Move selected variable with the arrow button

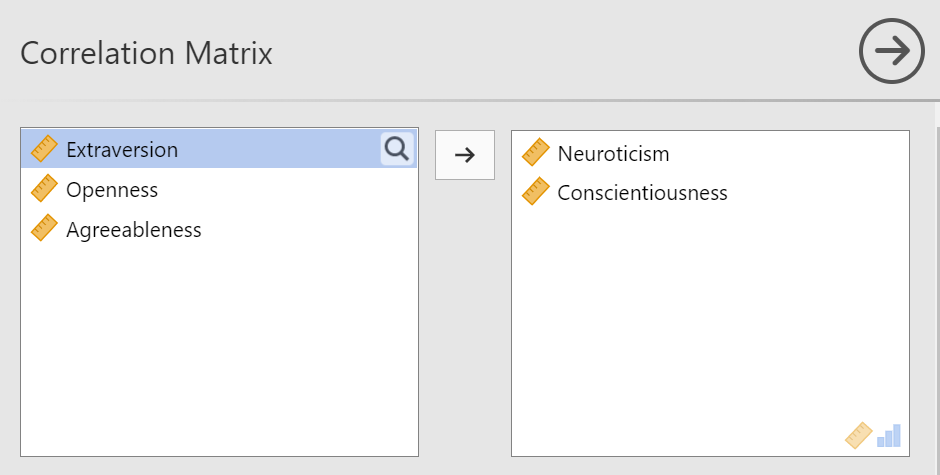465,155
